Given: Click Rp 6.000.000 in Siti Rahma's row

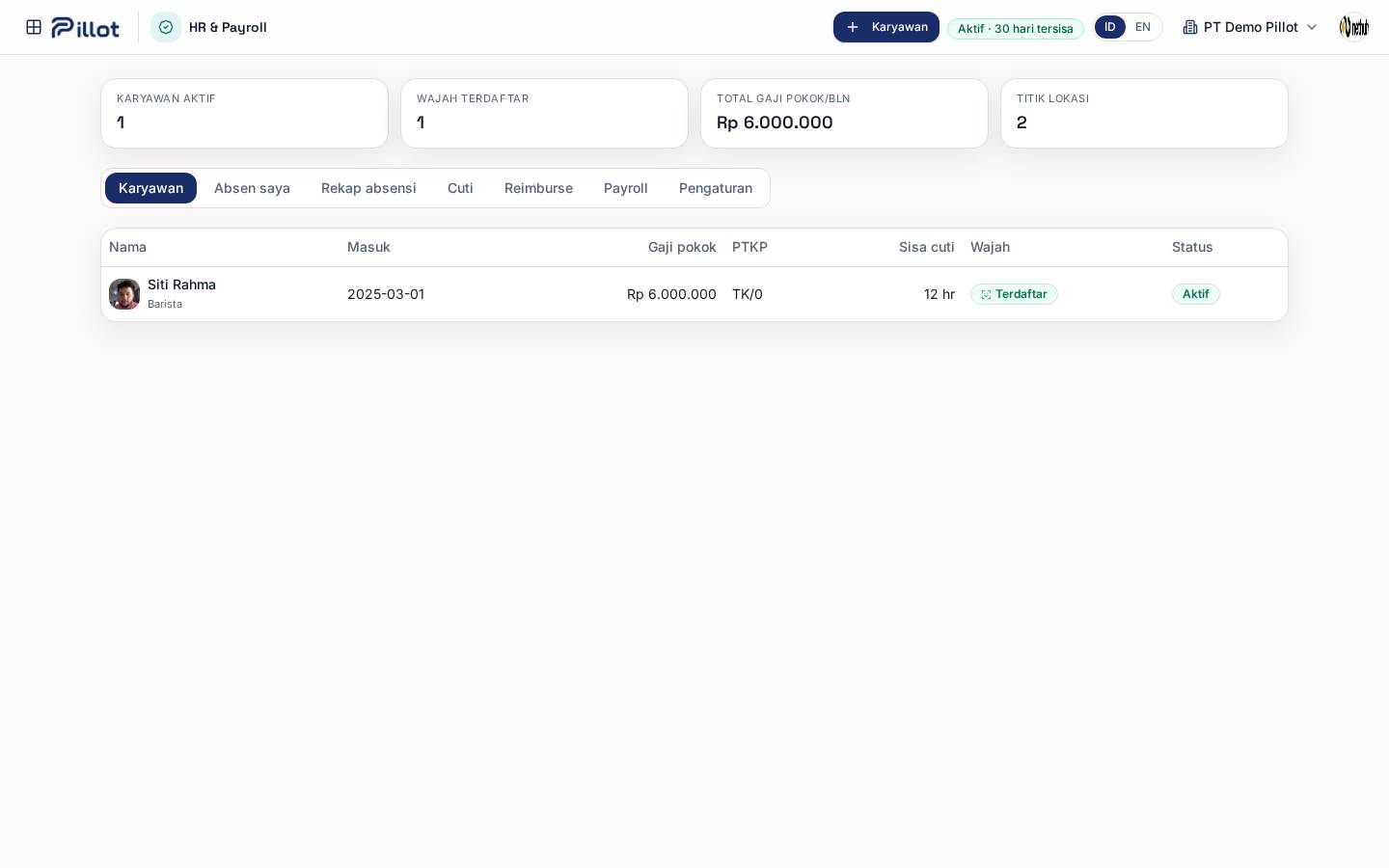Looking at the screenshot, I should (x=671, y=294).
